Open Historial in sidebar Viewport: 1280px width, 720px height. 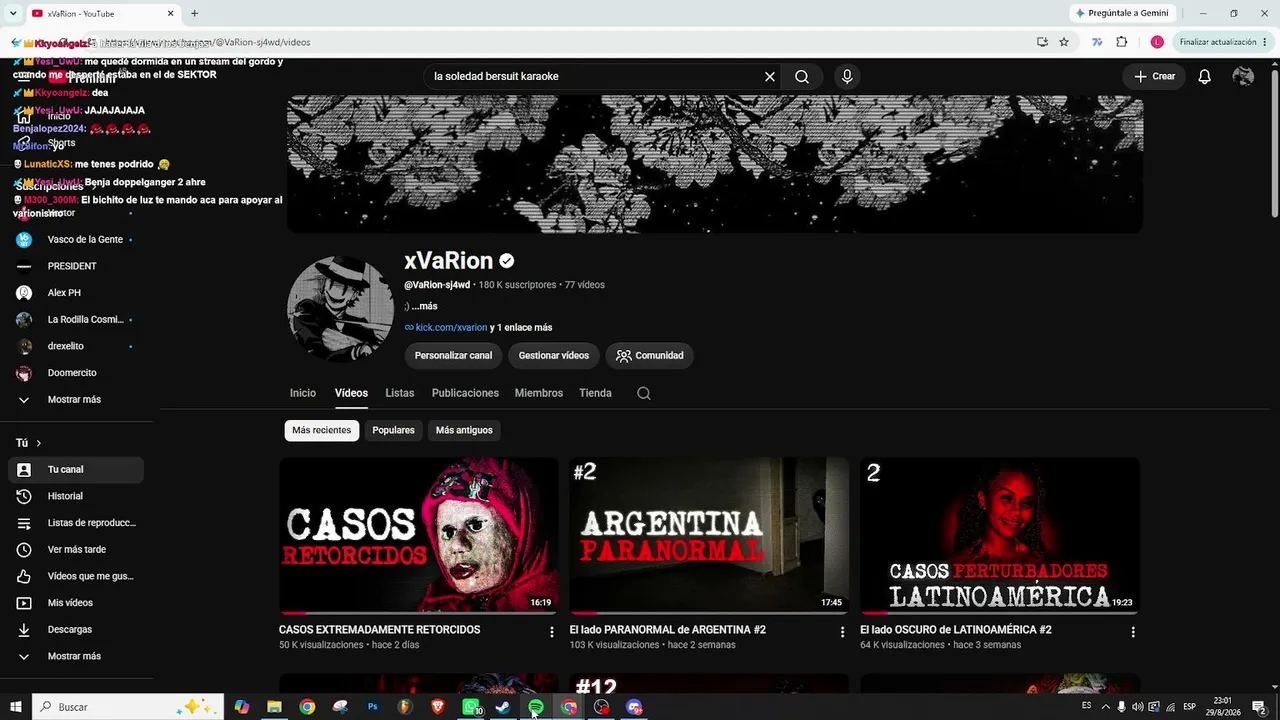pos(75,496)
